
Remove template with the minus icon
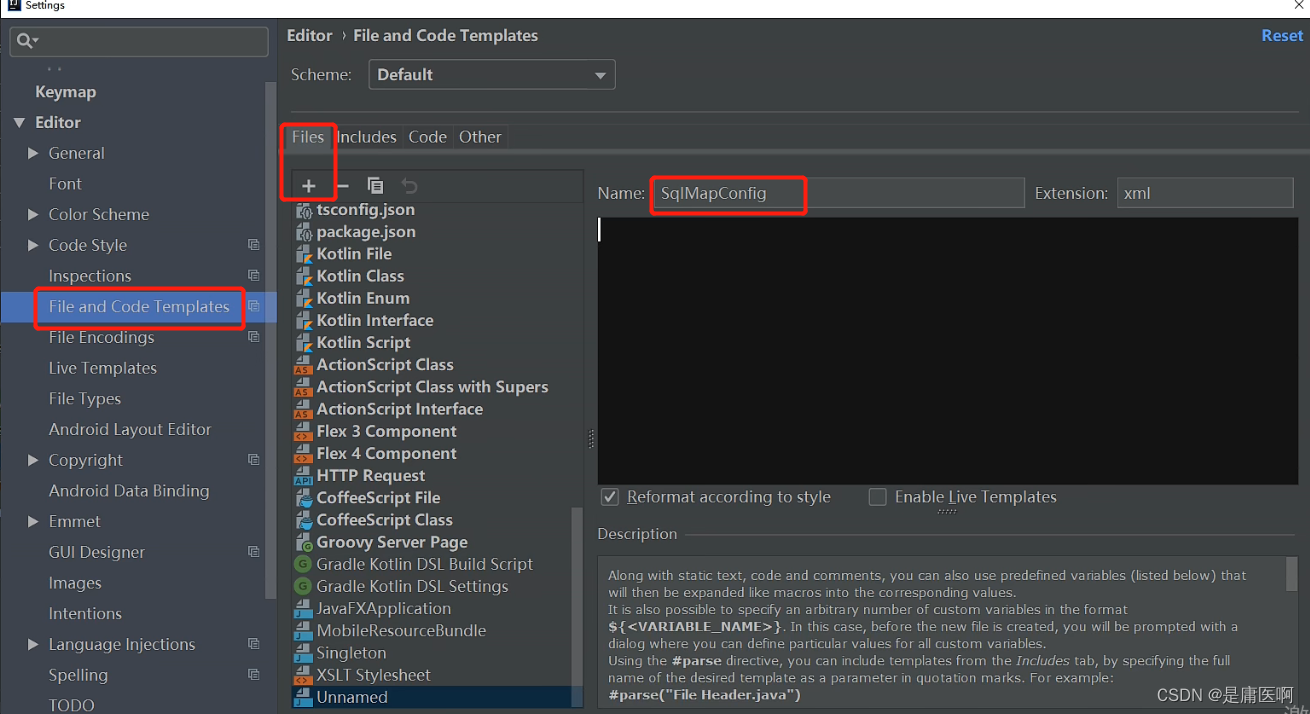click(x=342, y=186)
